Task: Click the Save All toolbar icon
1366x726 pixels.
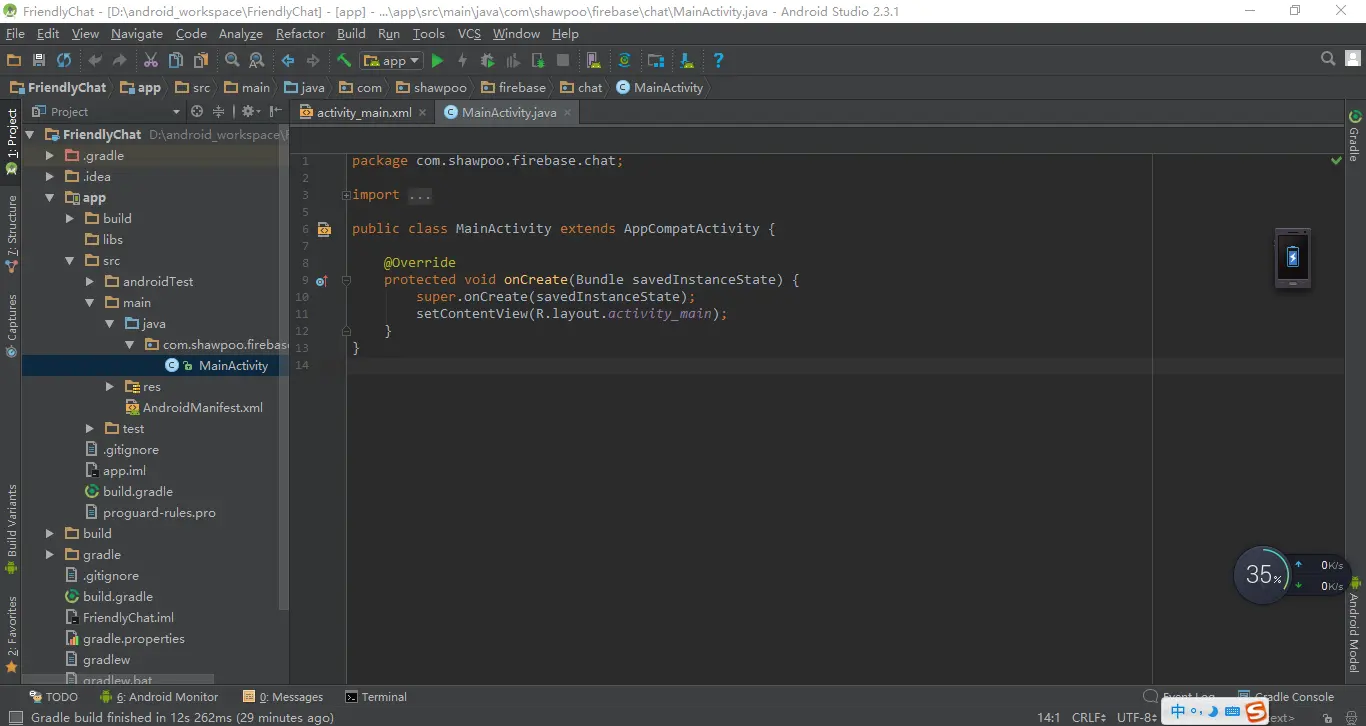Action: coord(39,61)
